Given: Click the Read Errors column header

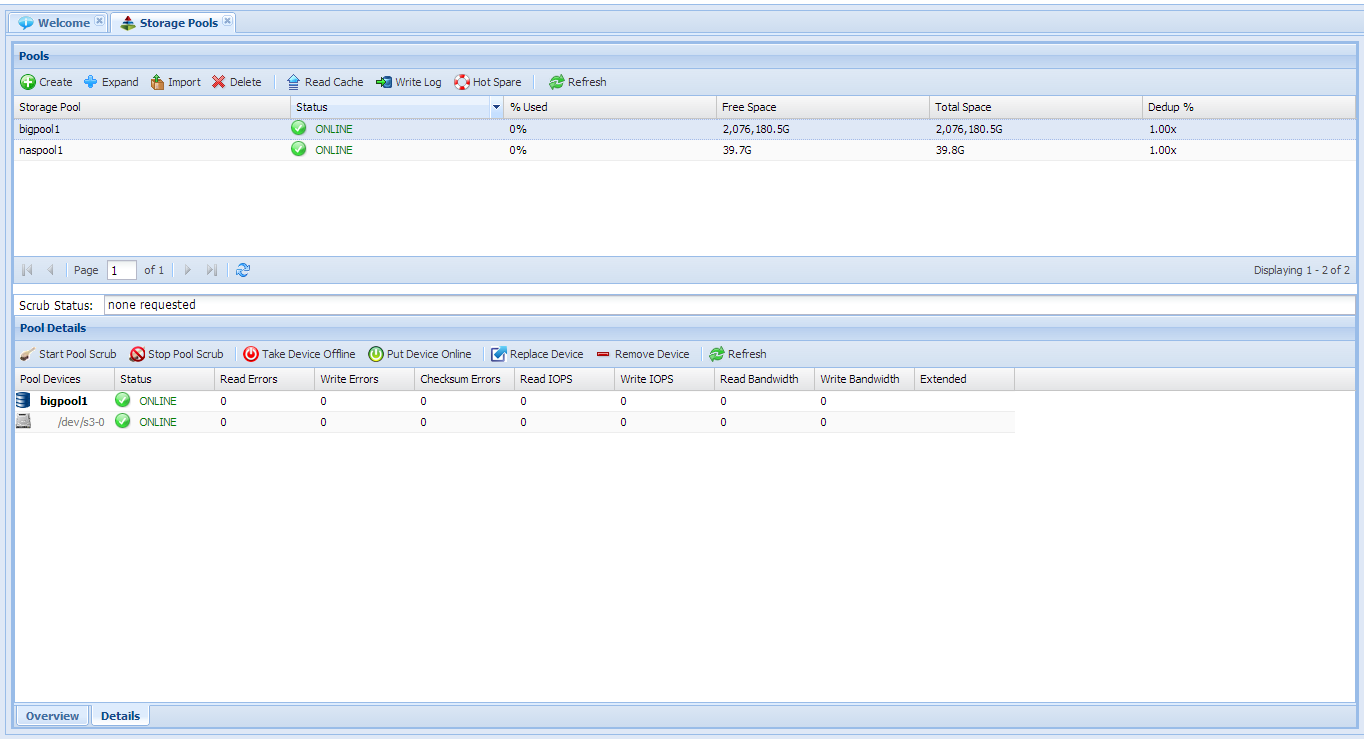Looking at the screenshot, I should (265, 379).
